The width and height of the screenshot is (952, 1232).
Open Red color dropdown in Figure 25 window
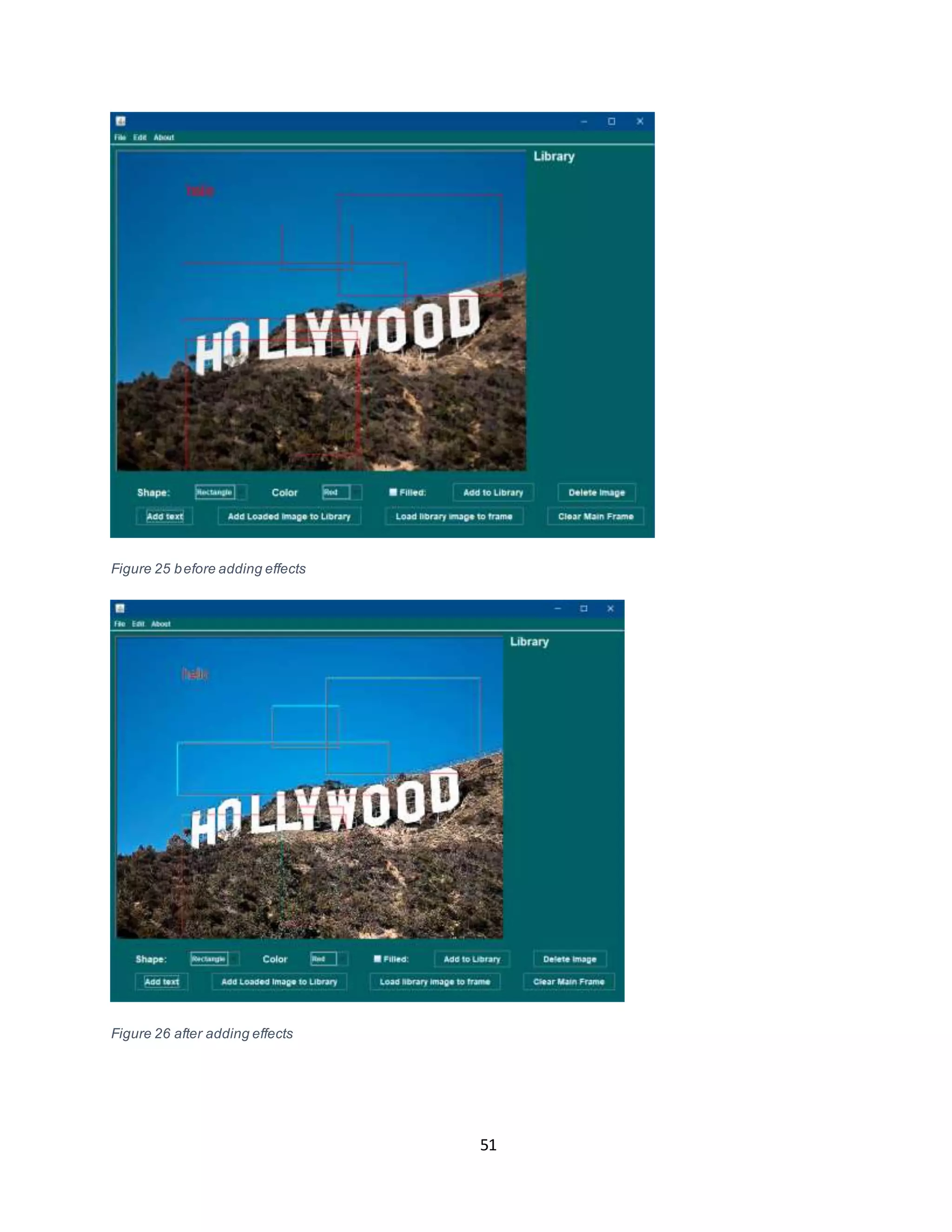point(342,492)
